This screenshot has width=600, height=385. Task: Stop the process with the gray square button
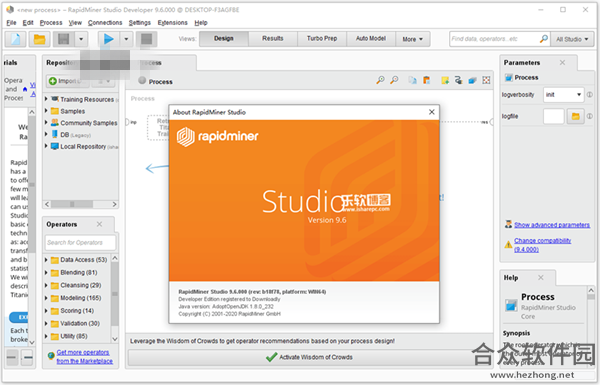(x=147, y=39)
